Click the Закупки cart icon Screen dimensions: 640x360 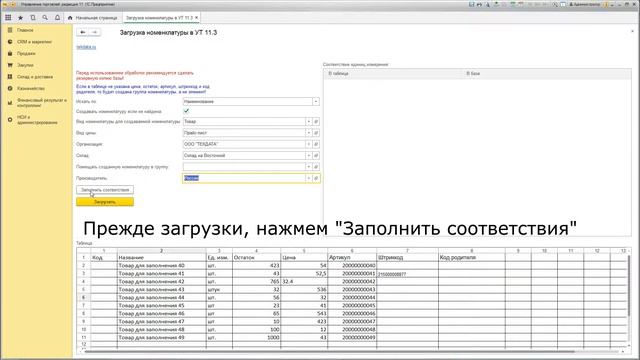10,65
